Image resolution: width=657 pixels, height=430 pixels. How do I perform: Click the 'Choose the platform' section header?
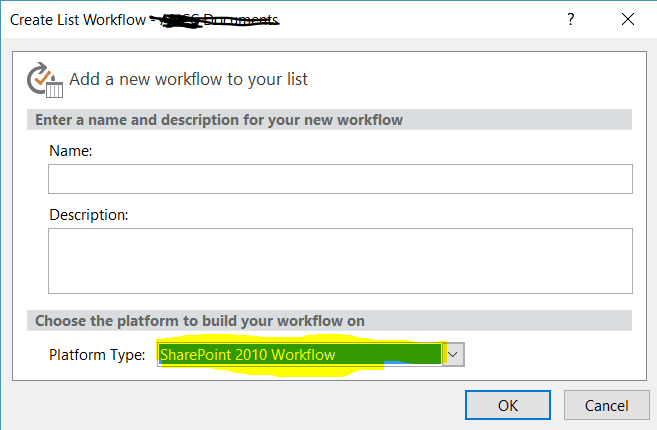click(200, 321)
